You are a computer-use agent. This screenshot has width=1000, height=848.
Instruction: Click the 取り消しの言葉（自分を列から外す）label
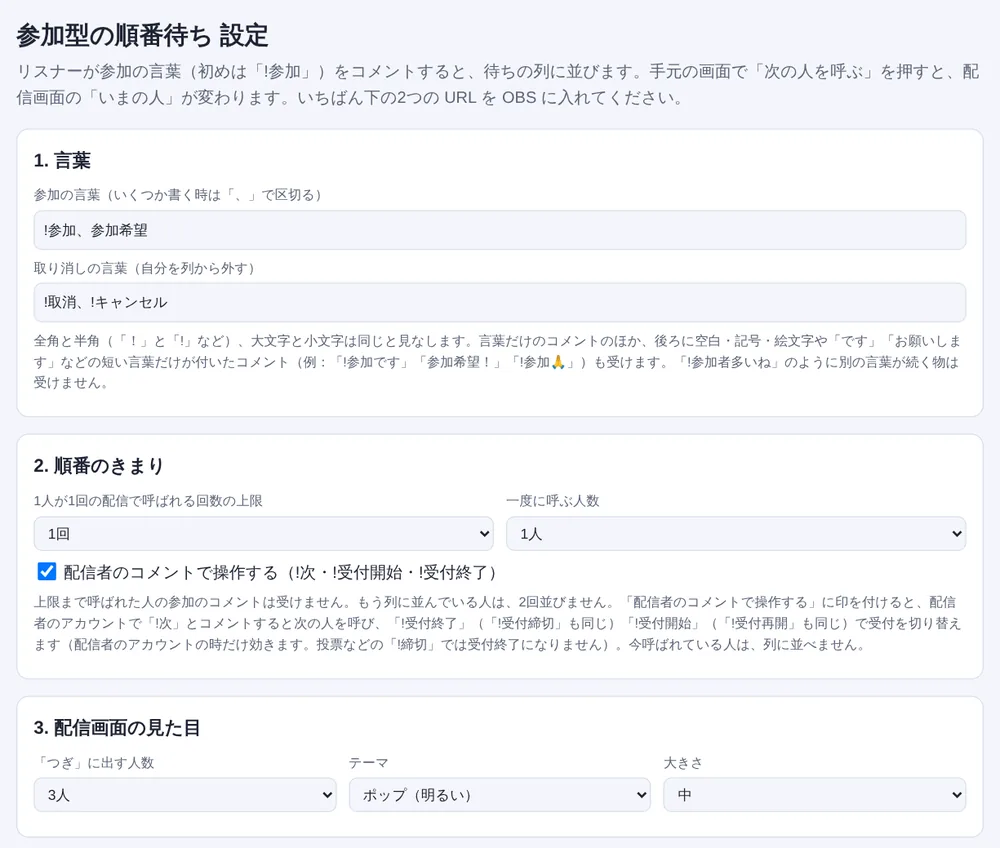[147, 268]
